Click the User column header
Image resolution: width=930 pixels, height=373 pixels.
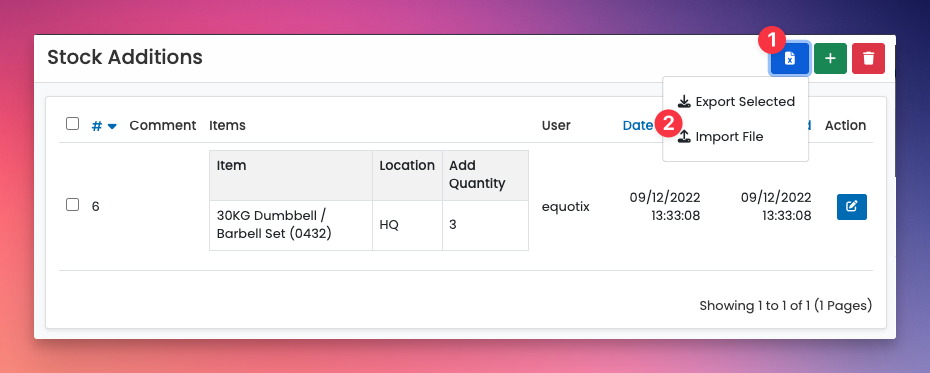pos(556,126)
